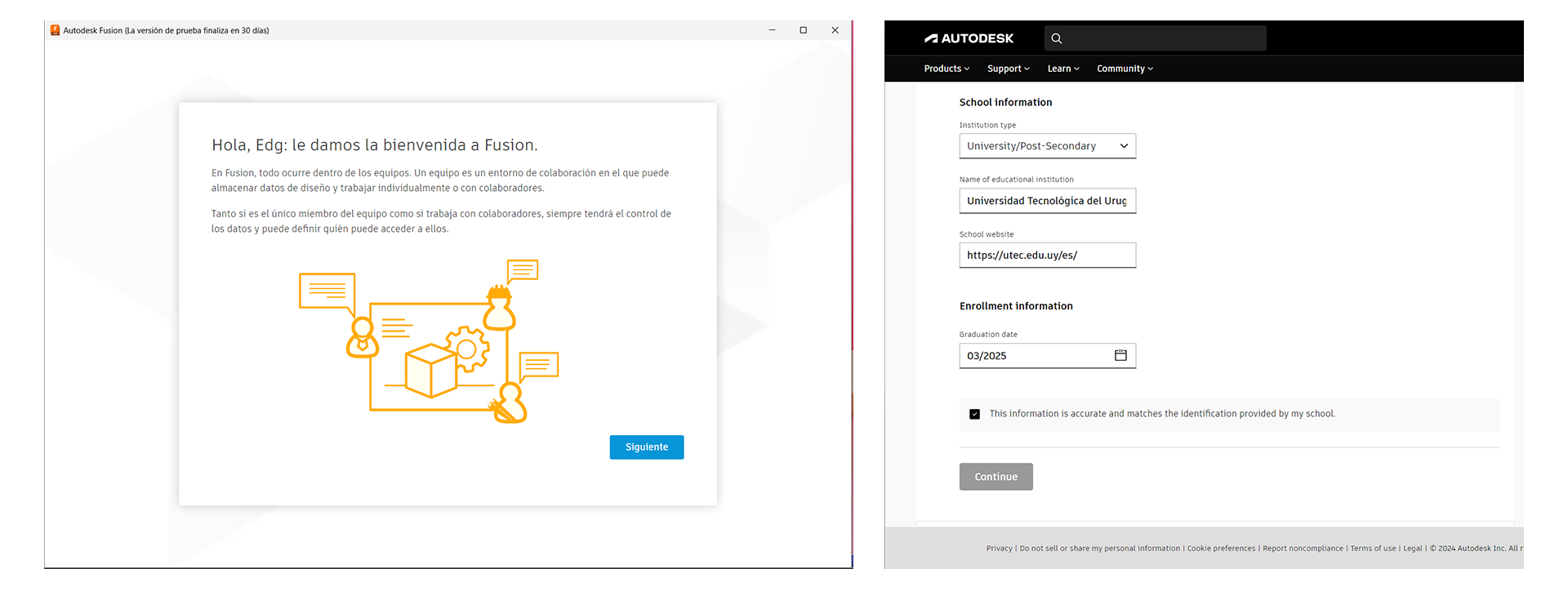Close the Autodesk Fusion window
This screenshot has height=600, width=1568.
click(835, 30)
